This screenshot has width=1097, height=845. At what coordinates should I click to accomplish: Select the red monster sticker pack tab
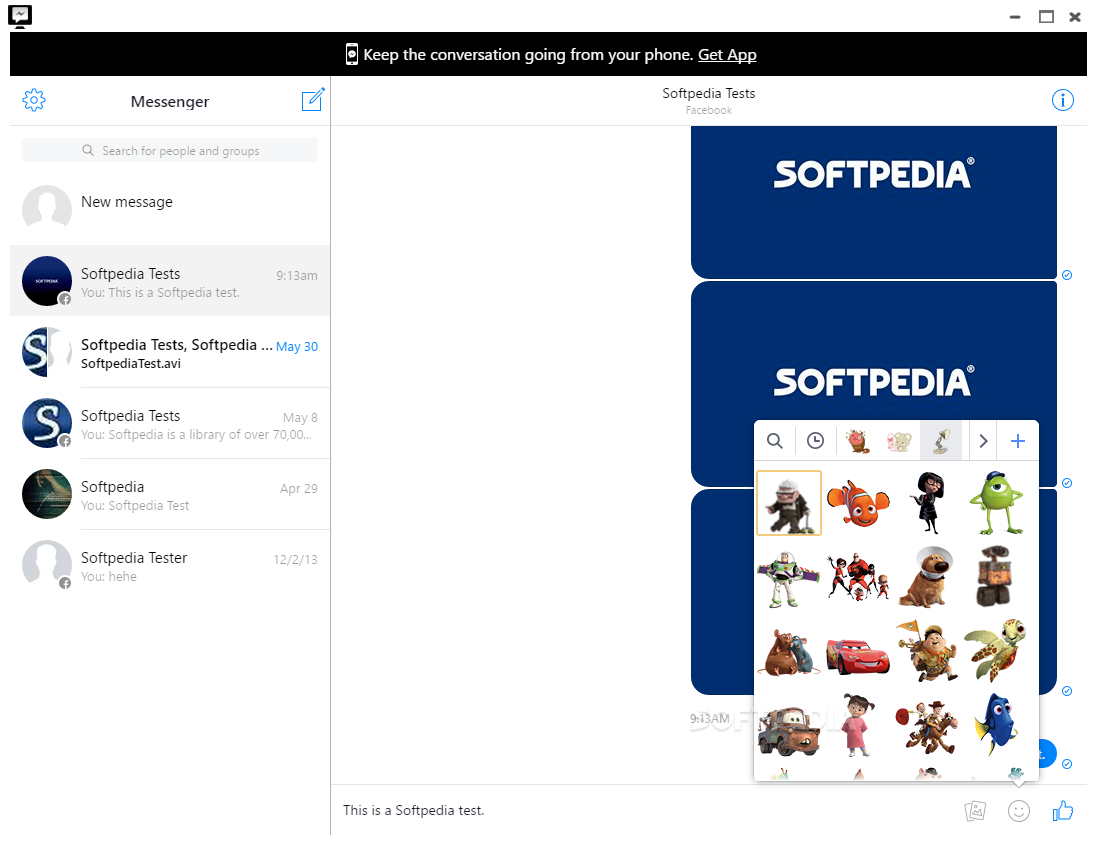click(x=858, y=441)
